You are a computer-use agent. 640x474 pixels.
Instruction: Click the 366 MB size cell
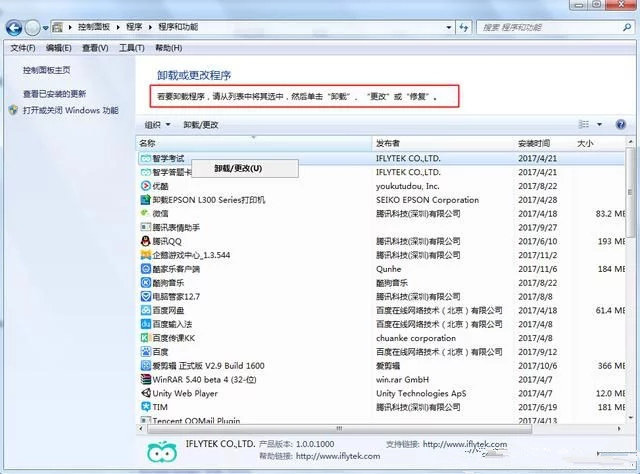pos(611,366)
